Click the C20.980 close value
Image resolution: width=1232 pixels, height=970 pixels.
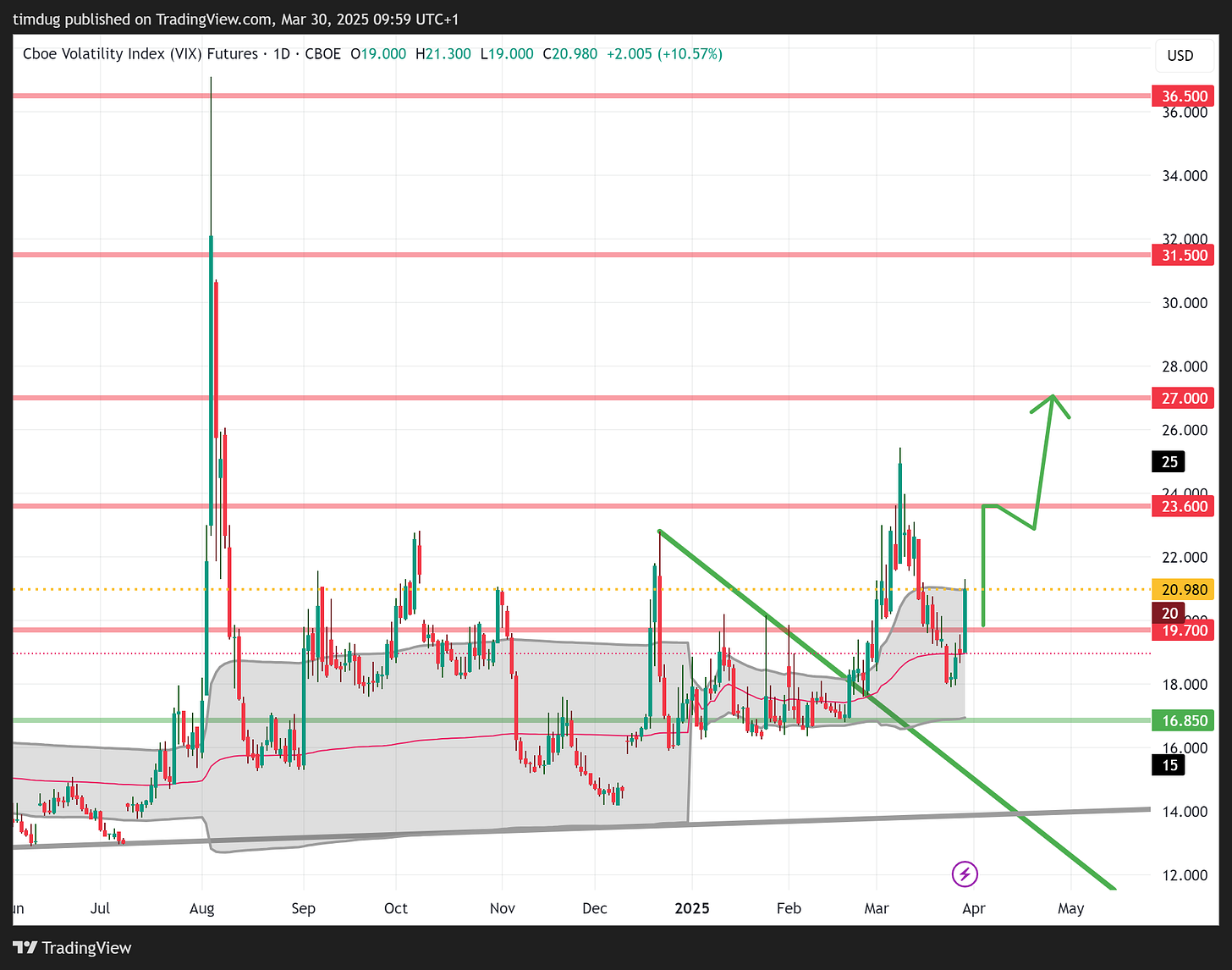[x=570, y=53]
